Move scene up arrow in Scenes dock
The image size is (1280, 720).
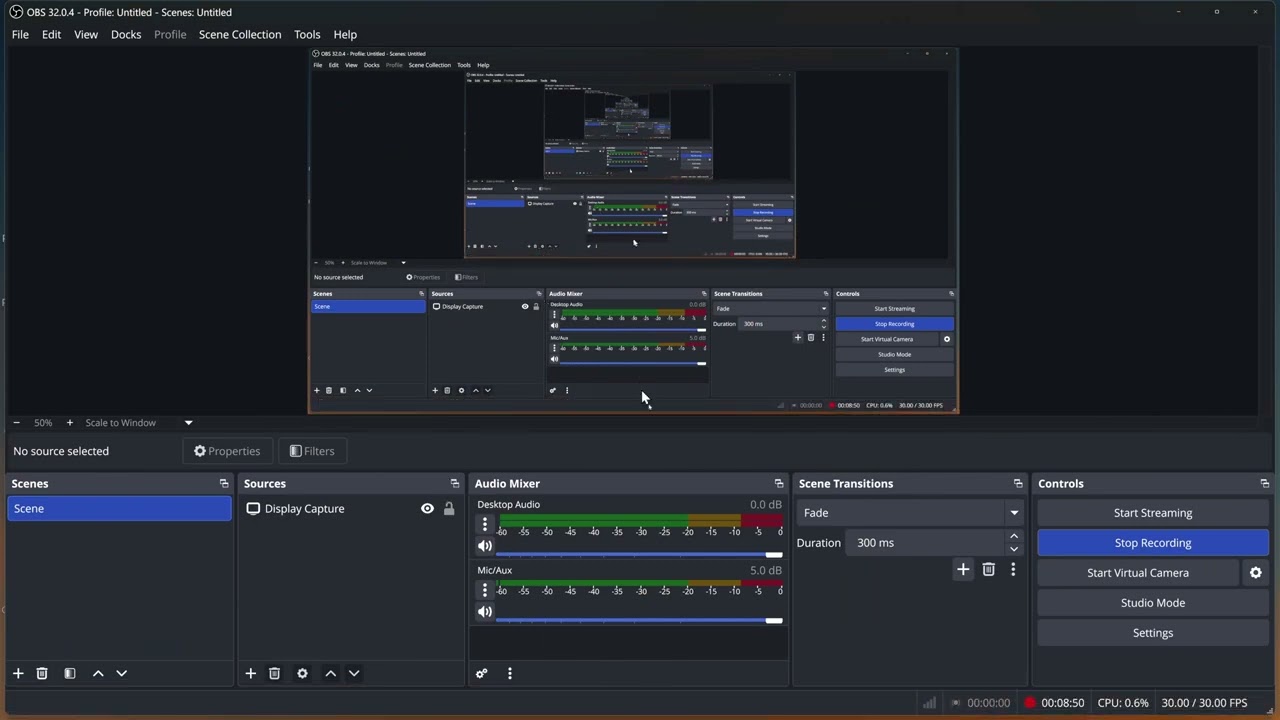click(98, 673)
